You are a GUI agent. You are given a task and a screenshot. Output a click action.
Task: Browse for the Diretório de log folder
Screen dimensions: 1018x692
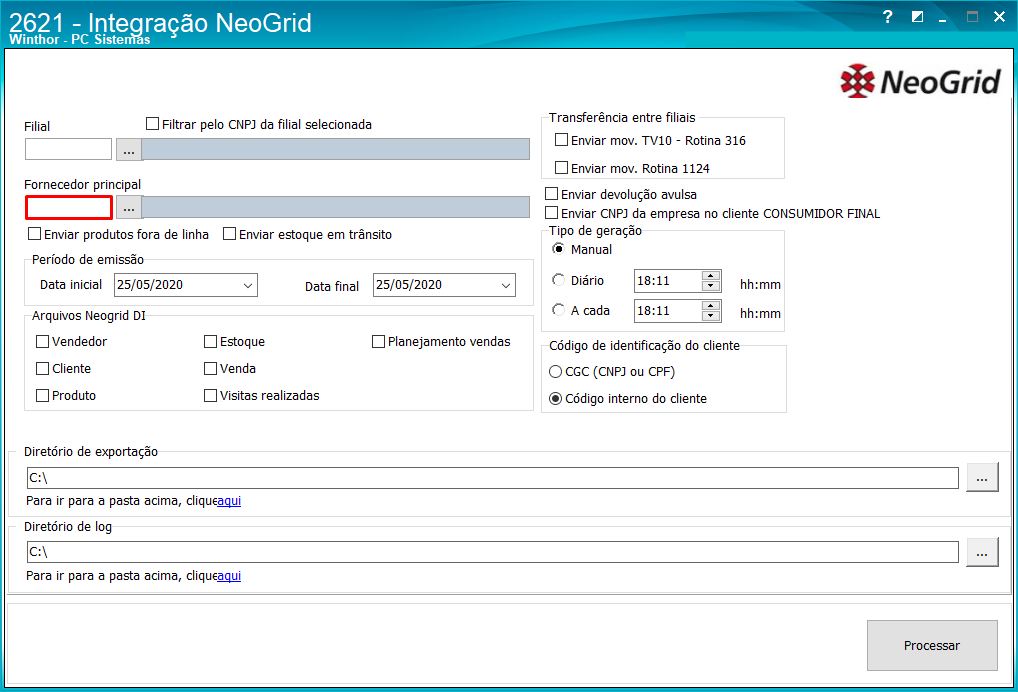pyautogui.click(x=982, y=552)
